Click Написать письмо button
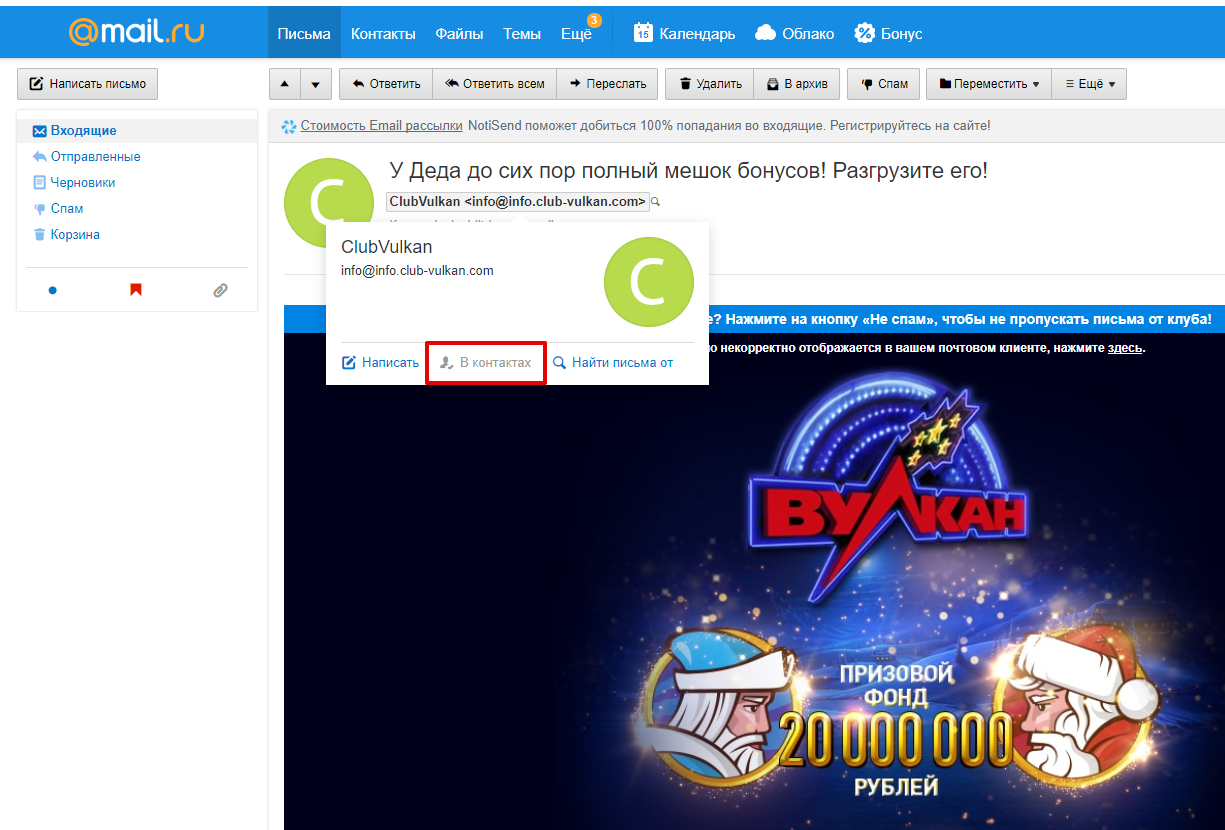Screen dimensions: 1225x830 (88, 84)
